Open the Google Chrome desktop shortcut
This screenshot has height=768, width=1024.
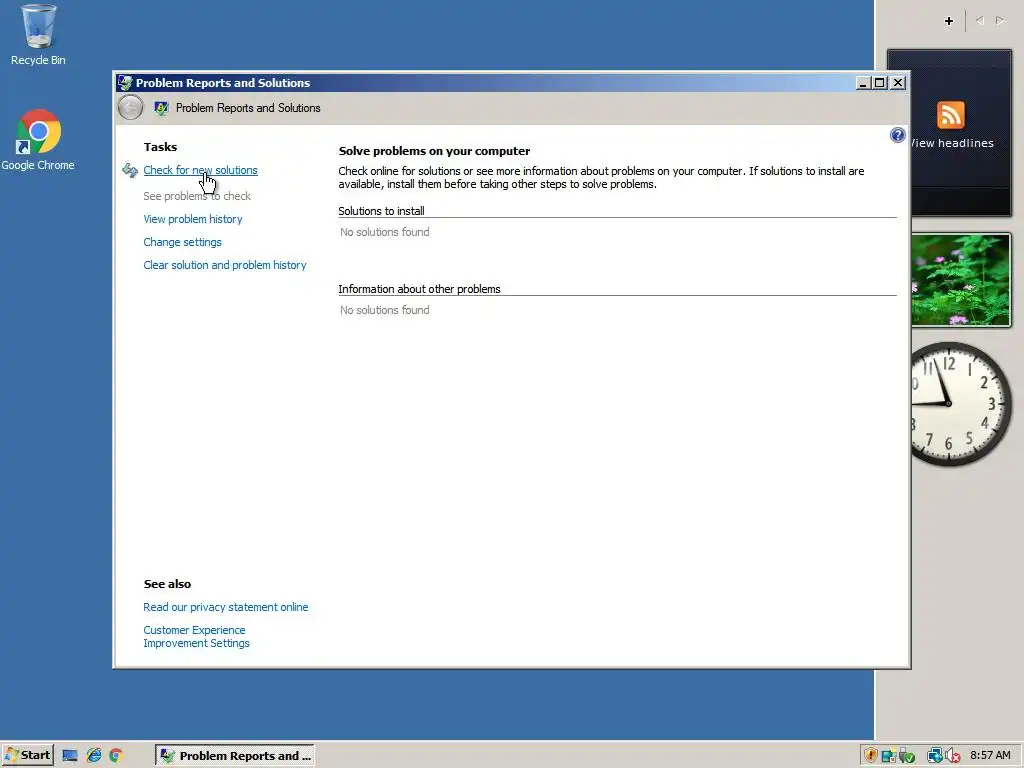38,140
